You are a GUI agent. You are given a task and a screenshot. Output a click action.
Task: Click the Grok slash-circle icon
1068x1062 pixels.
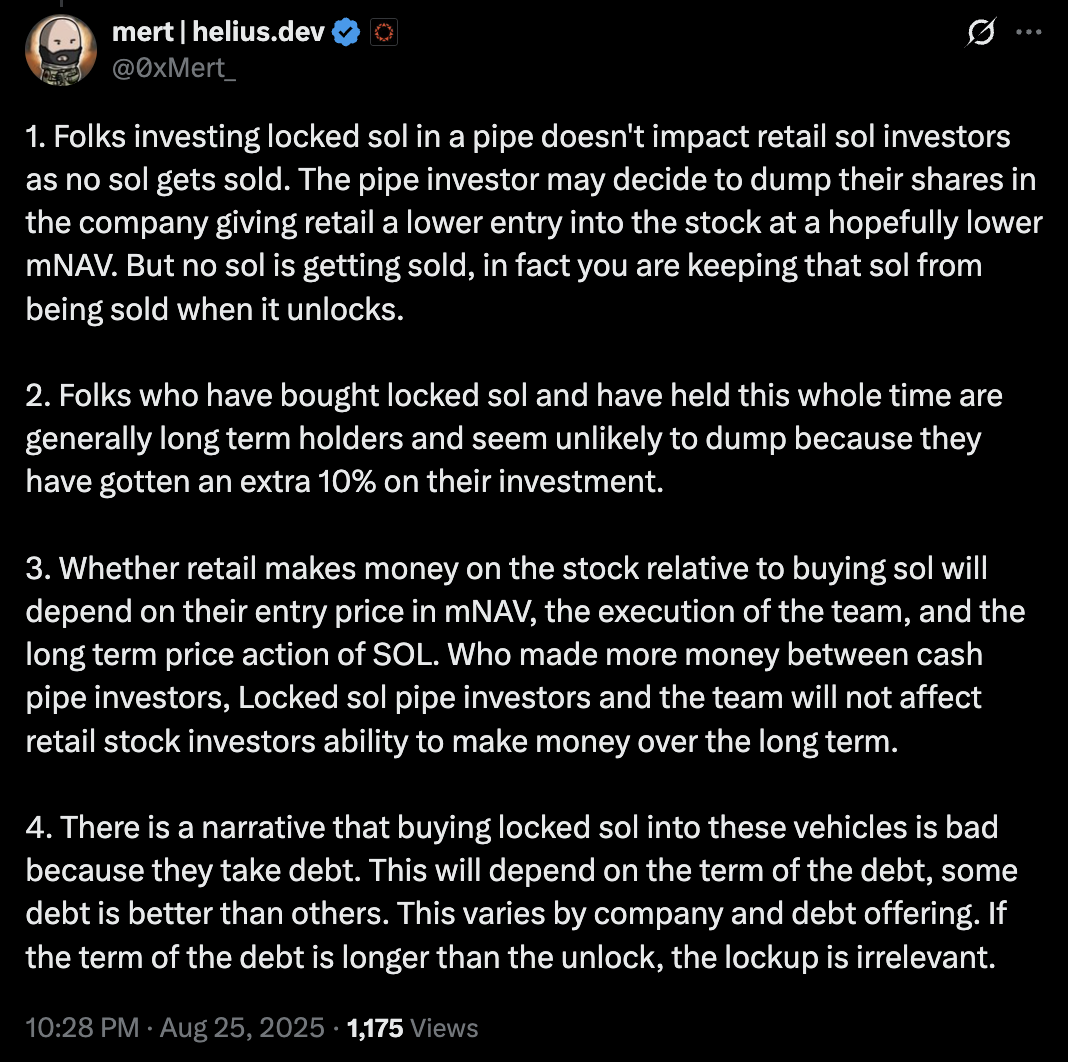pyautogui.click(x=981, y=33)
